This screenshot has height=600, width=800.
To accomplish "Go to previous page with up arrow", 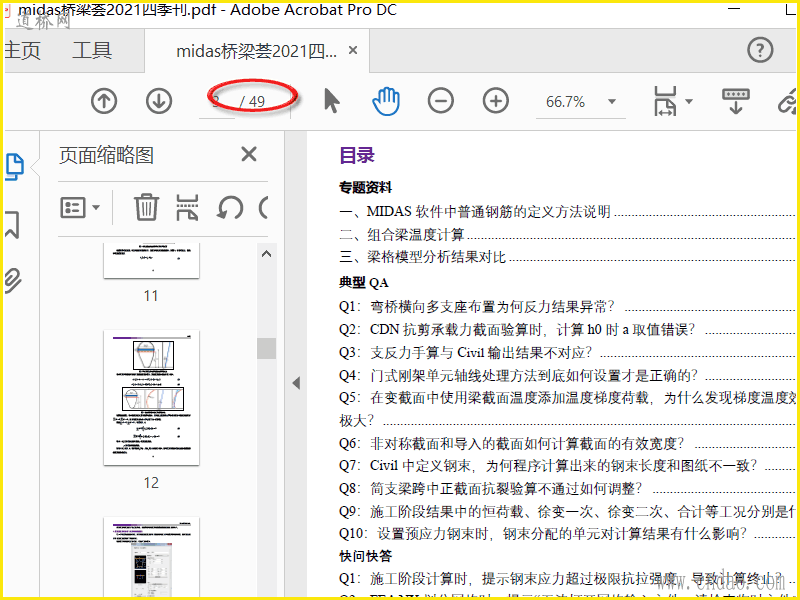I will (104, 101).
